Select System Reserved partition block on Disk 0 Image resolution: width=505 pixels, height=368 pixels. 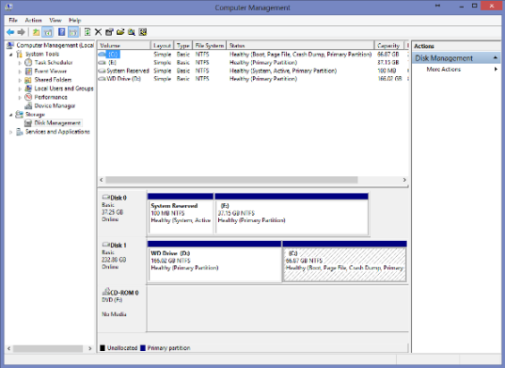click(x=180, y=214)
